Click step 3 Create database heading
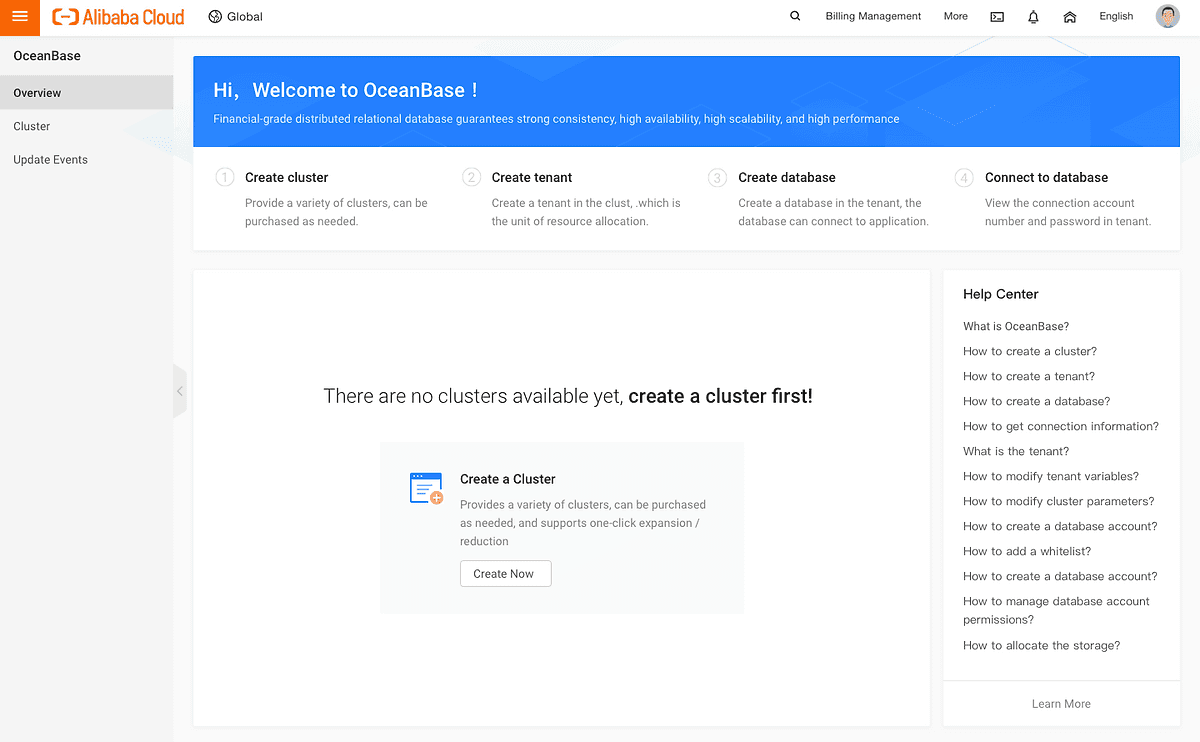Screen dimensions: 1200x742 click(787, 177)
